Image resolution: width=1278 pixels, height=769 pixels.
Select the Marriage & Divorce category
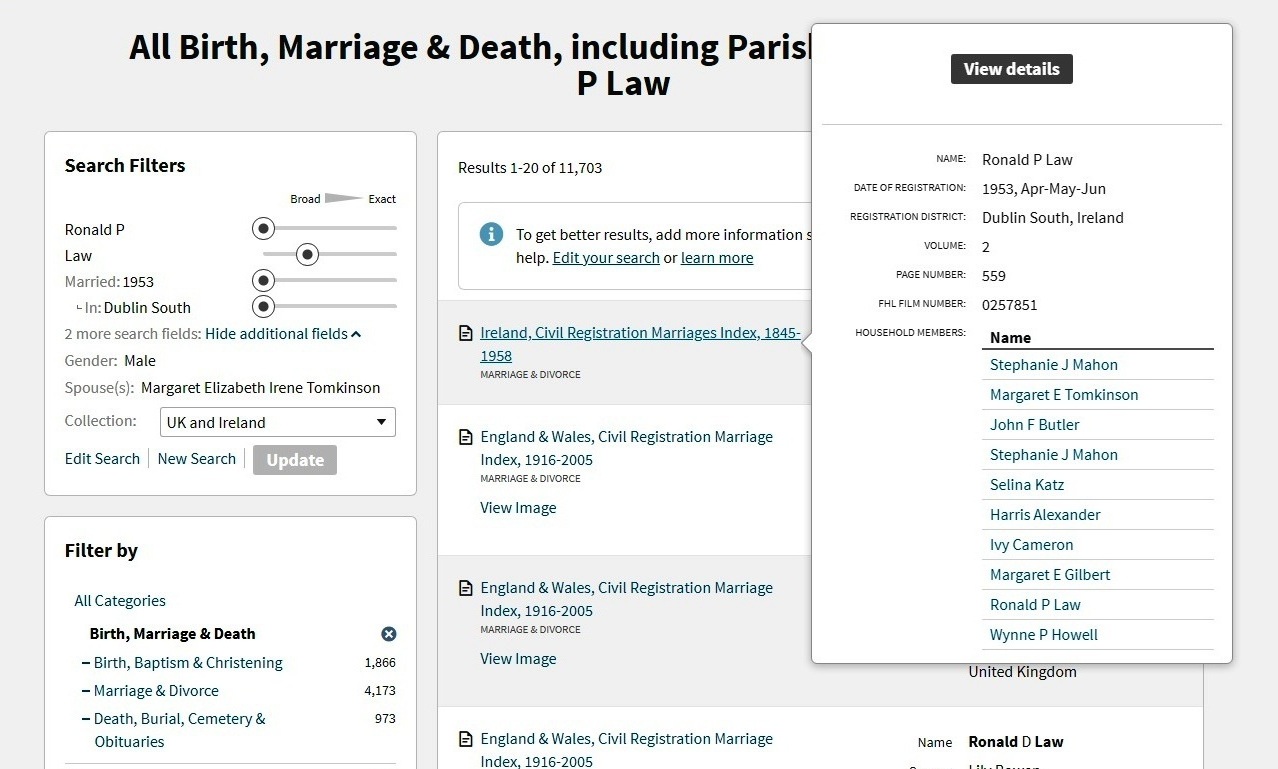click(x=156, y=691)
